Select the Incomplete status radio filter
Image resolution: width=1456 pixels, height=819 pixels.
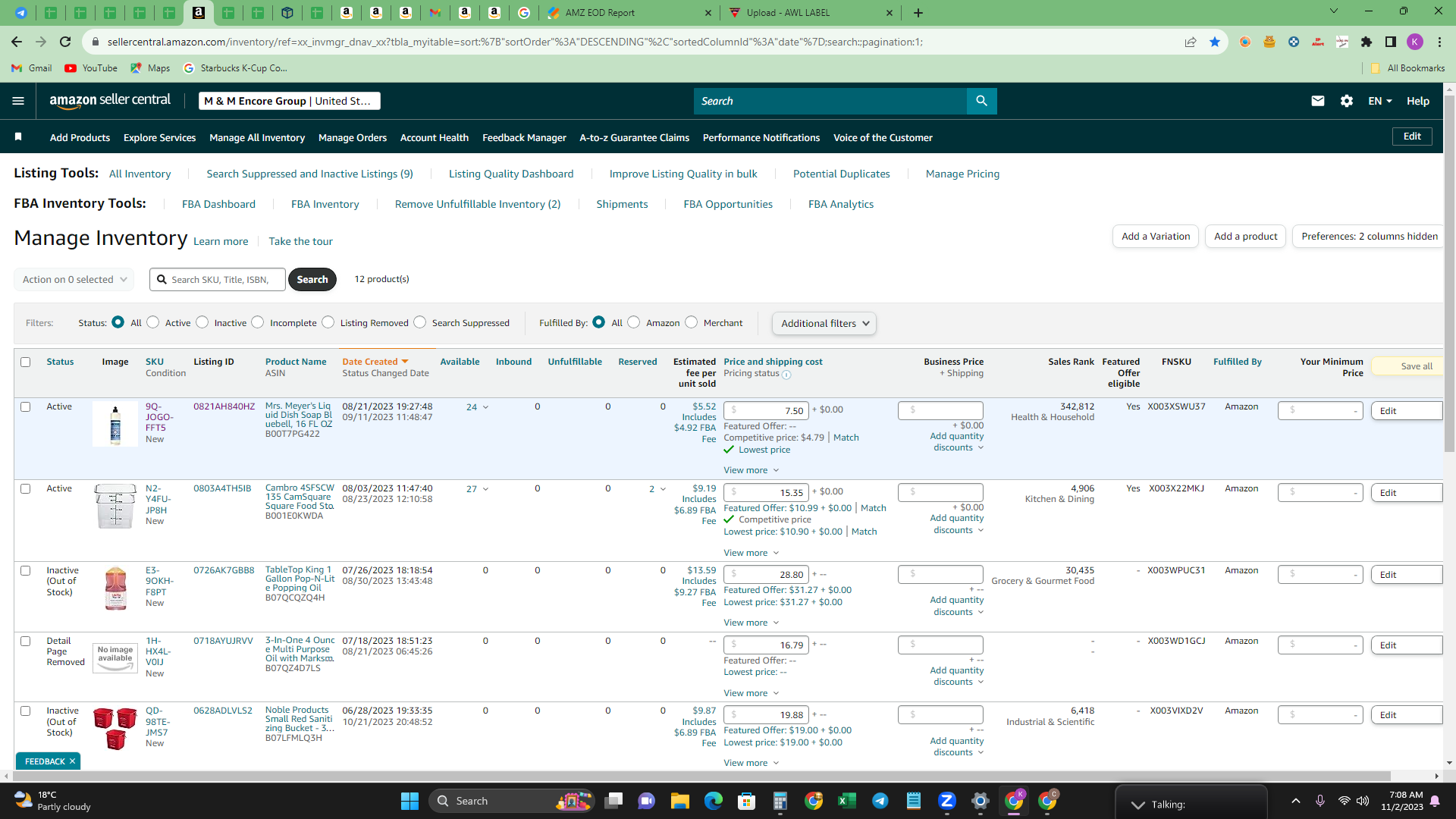(x=258, y=322)
